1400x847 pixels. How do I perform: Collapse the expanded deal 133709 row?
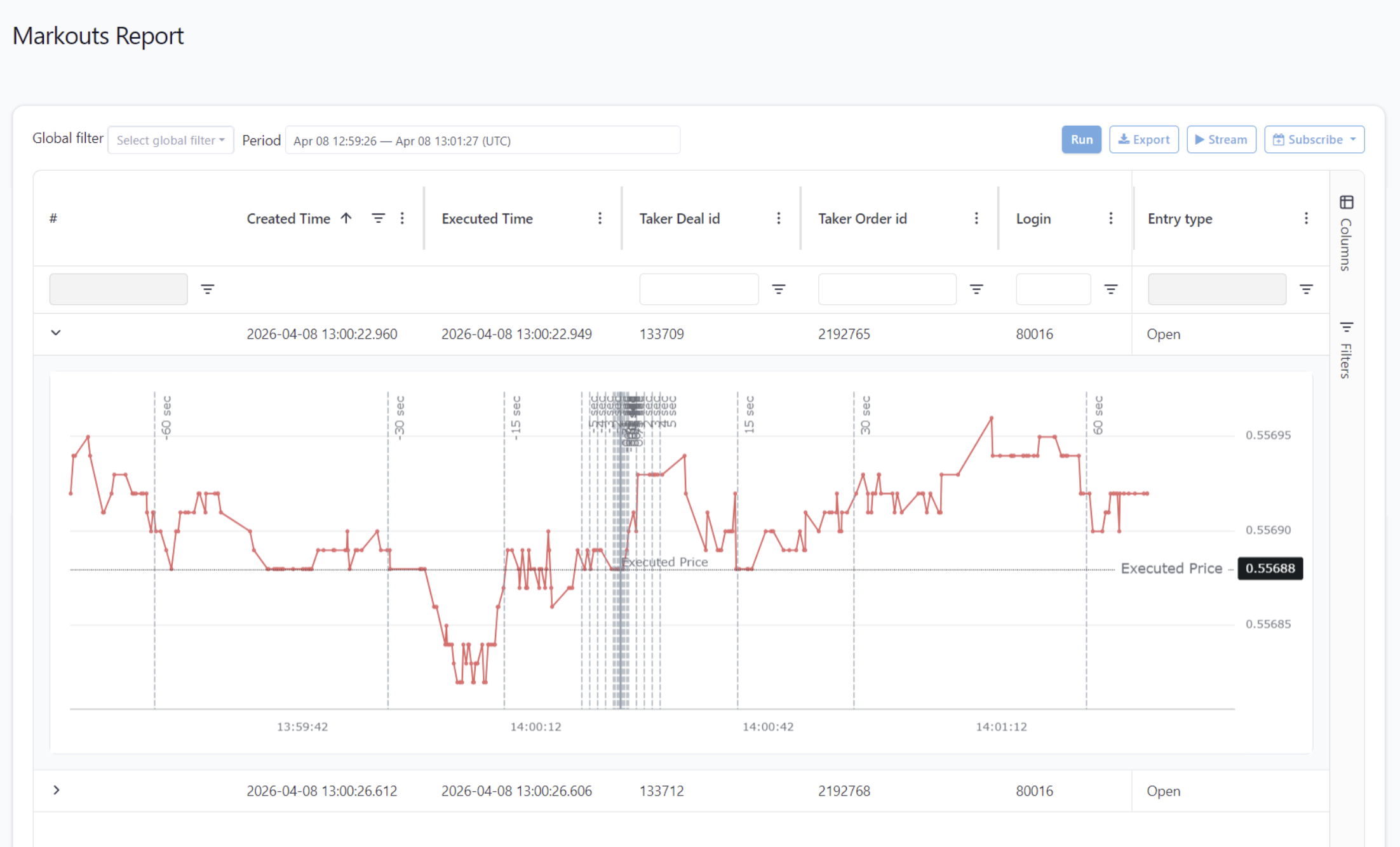56,333
